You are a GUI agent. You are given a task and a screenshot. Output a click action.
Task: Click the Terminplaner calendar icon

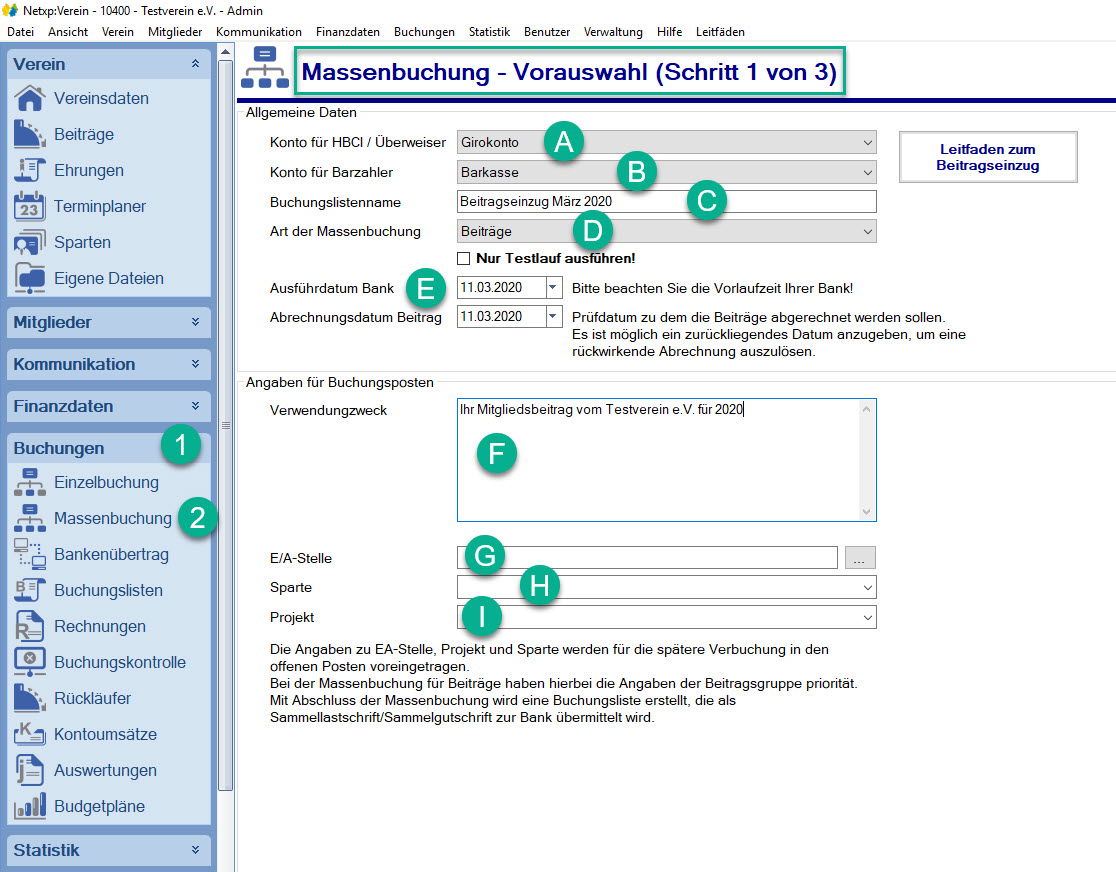pos(29,206)
